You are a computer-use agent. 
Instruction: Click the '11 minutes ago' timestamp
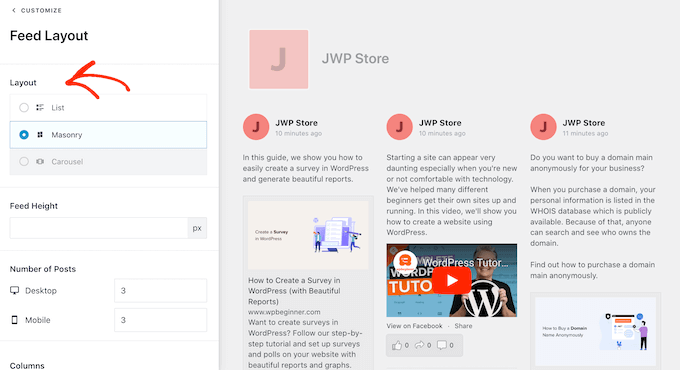click(585, 134)
